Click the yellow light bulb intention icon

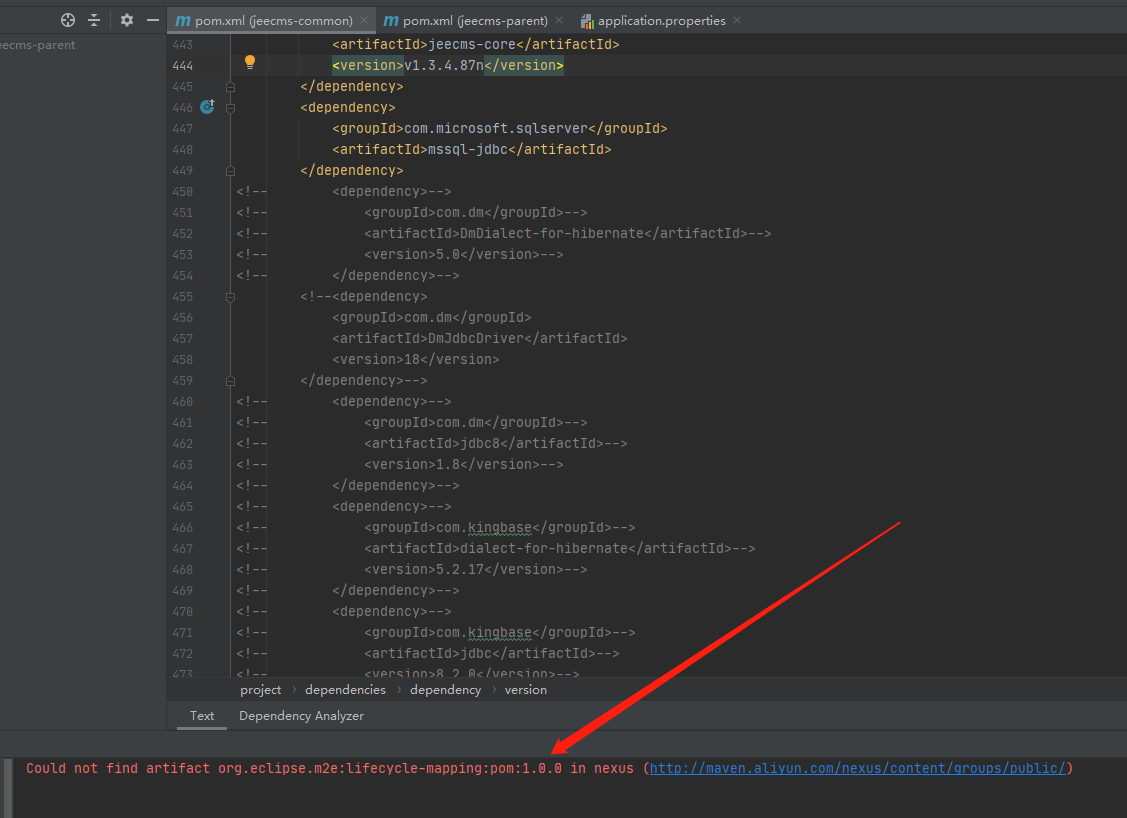pos(250,62)
